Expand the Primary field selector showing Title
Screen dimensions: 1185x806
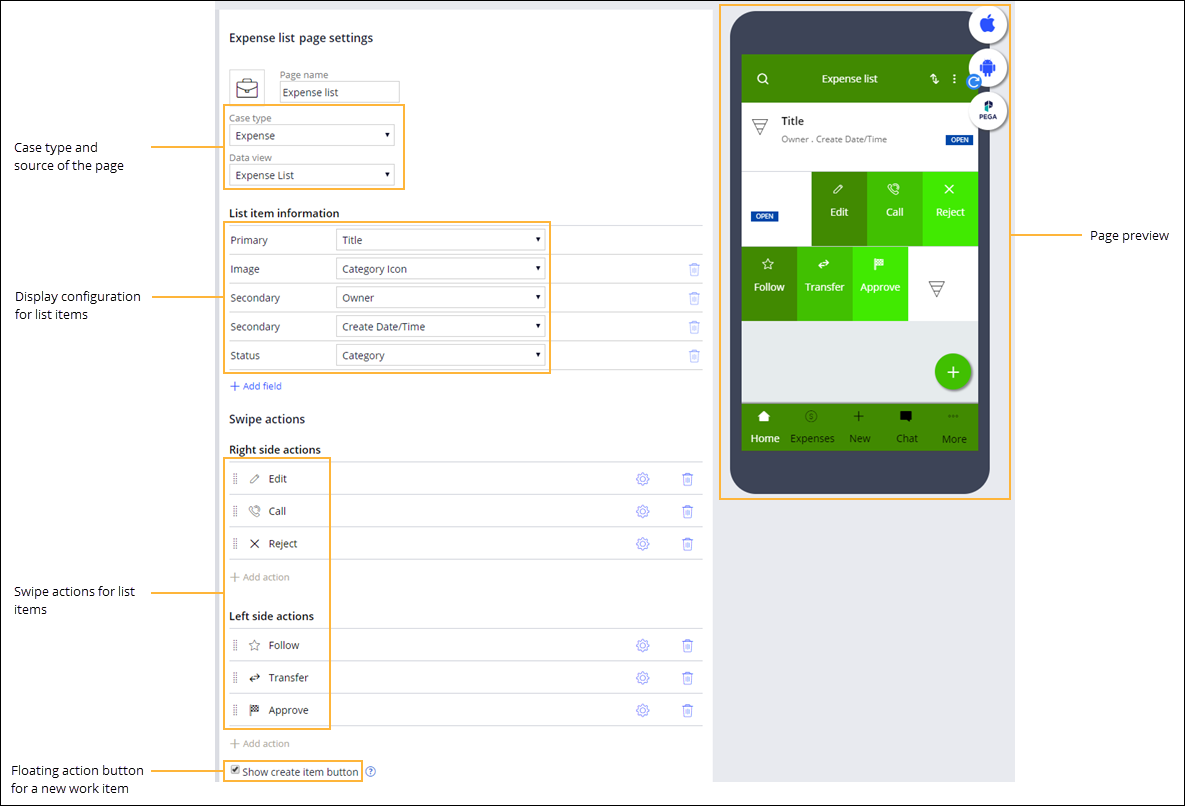click(x=440, y=239)
